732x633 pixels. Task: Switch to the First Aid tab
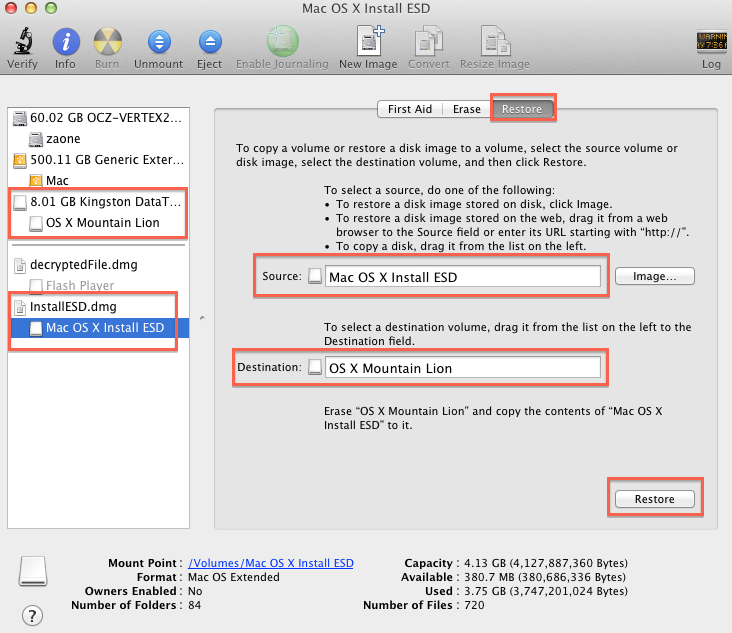410,109
